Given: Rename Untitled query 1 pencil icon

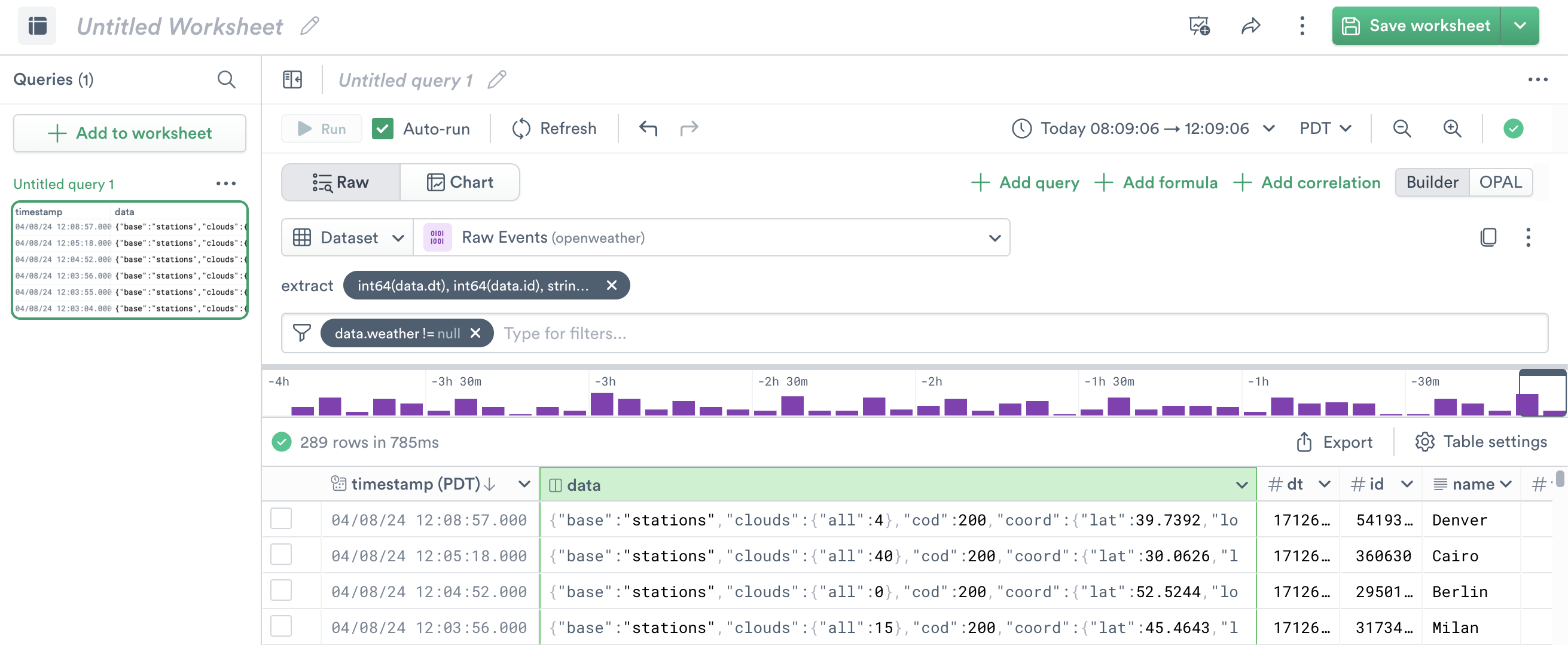Looking at the screenshot, I should [497, 80].
